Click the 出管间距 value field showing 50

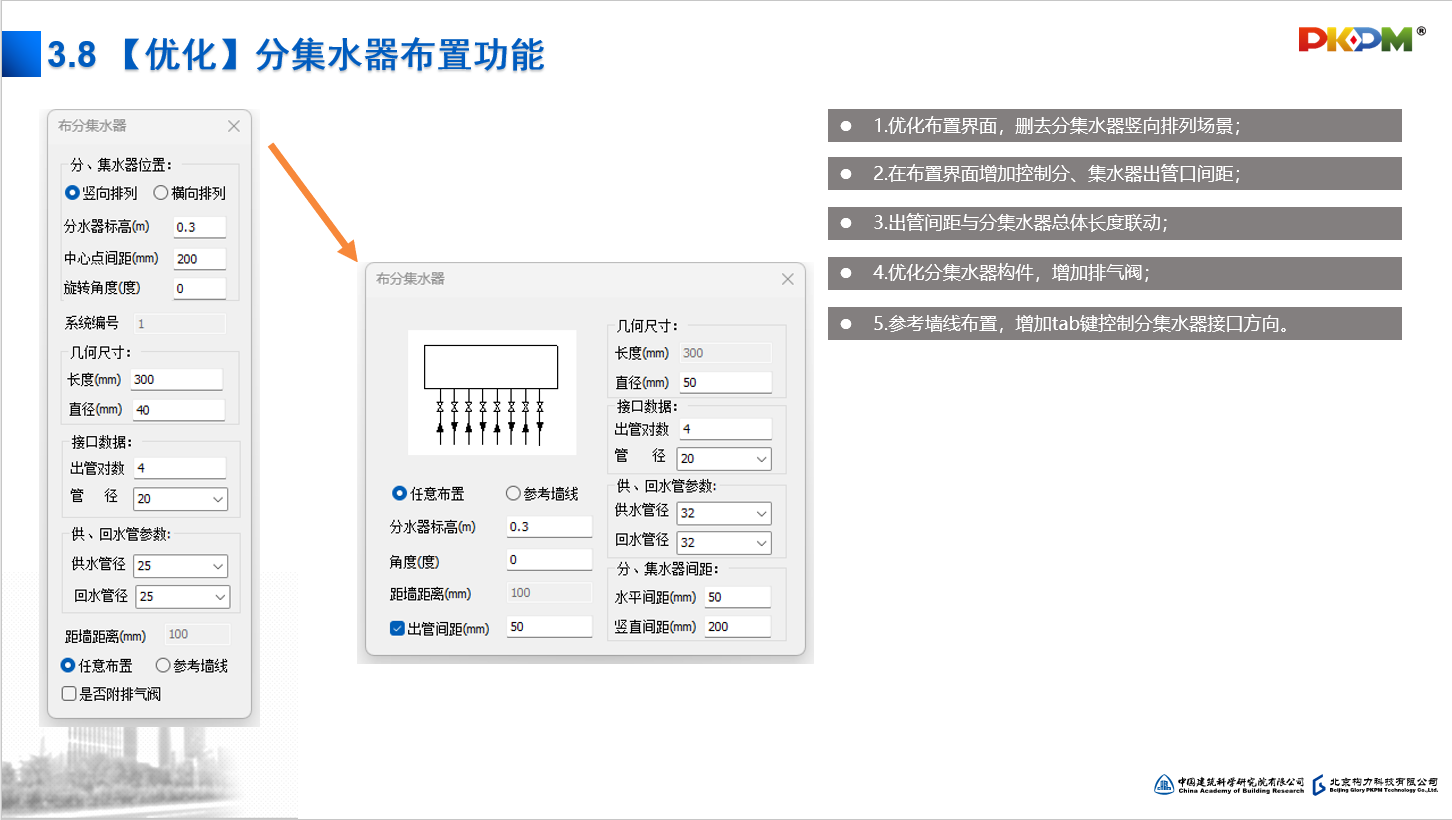[549, 627]
